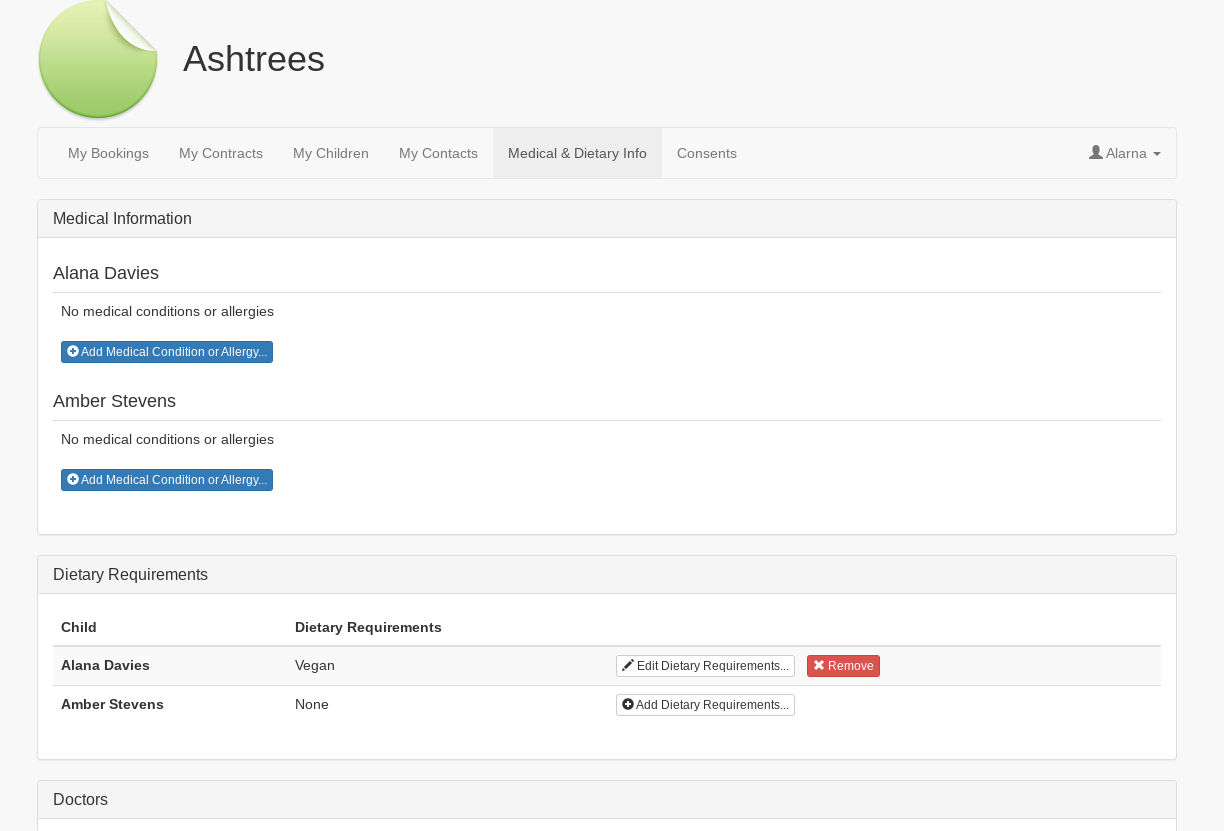
Task: Click the plus icon to add Amber Stevens' medical condition
Action: [x=73, y=480]
